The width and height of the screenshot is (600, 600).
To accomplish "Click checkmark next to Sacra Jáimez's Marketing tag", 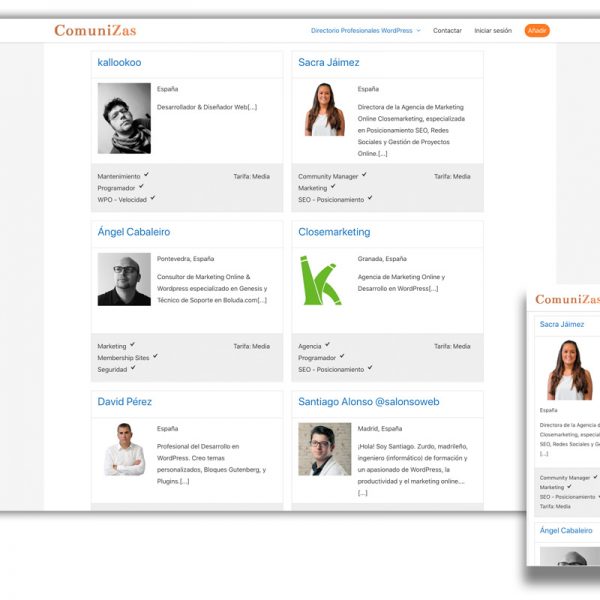I will [x=333, y=186].
